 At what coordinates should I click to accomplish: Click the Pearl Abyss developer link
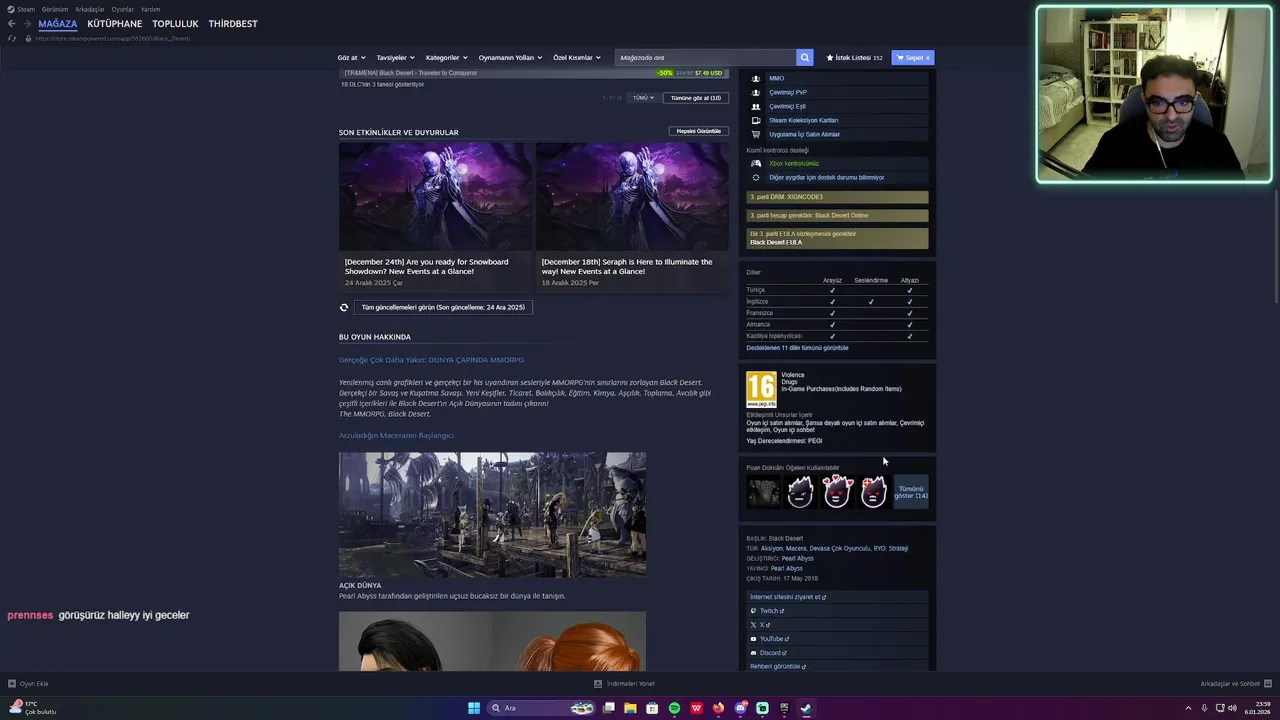coord(797,558)
